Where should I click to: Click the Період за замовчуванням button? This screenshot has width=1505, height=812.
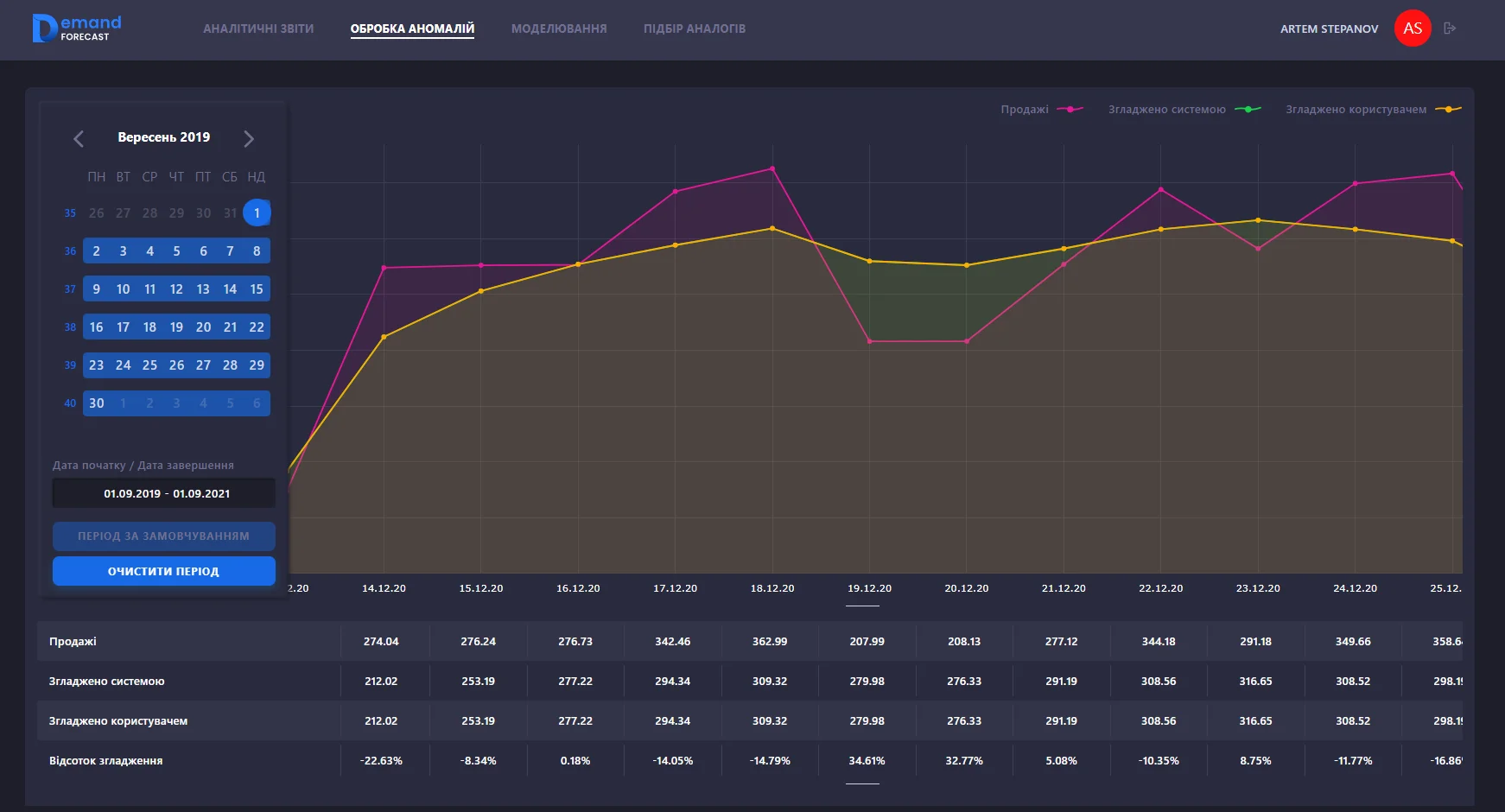[x=163, y=536]
